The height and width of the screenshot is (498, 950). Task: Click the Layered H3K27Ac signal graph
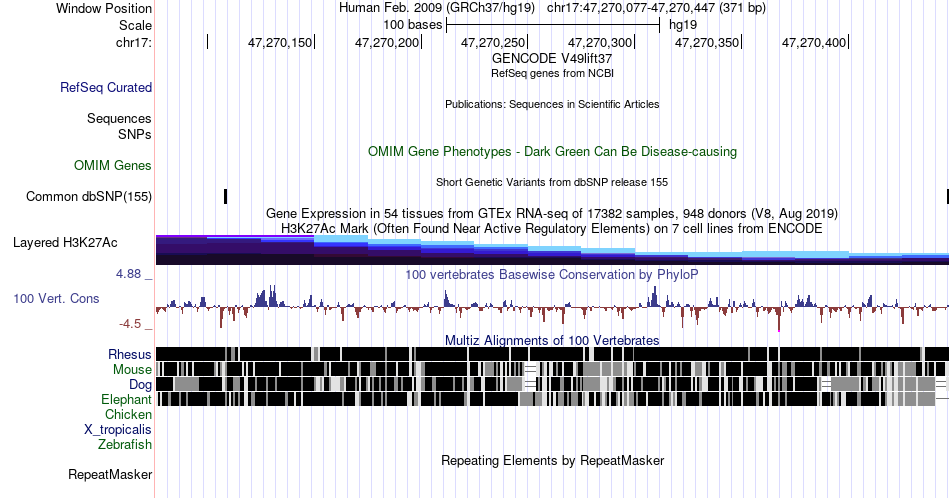point(552,250)
